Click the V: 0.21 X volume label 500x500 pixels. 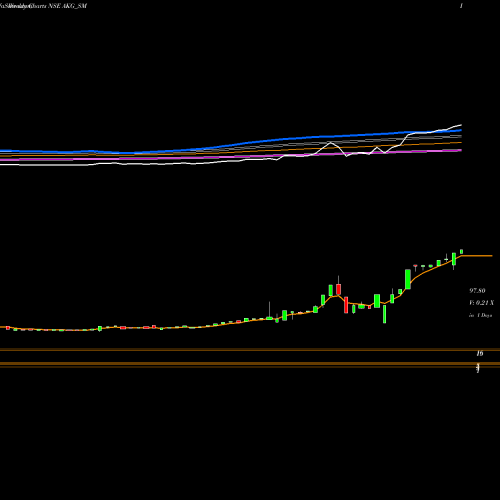[481, 303]
